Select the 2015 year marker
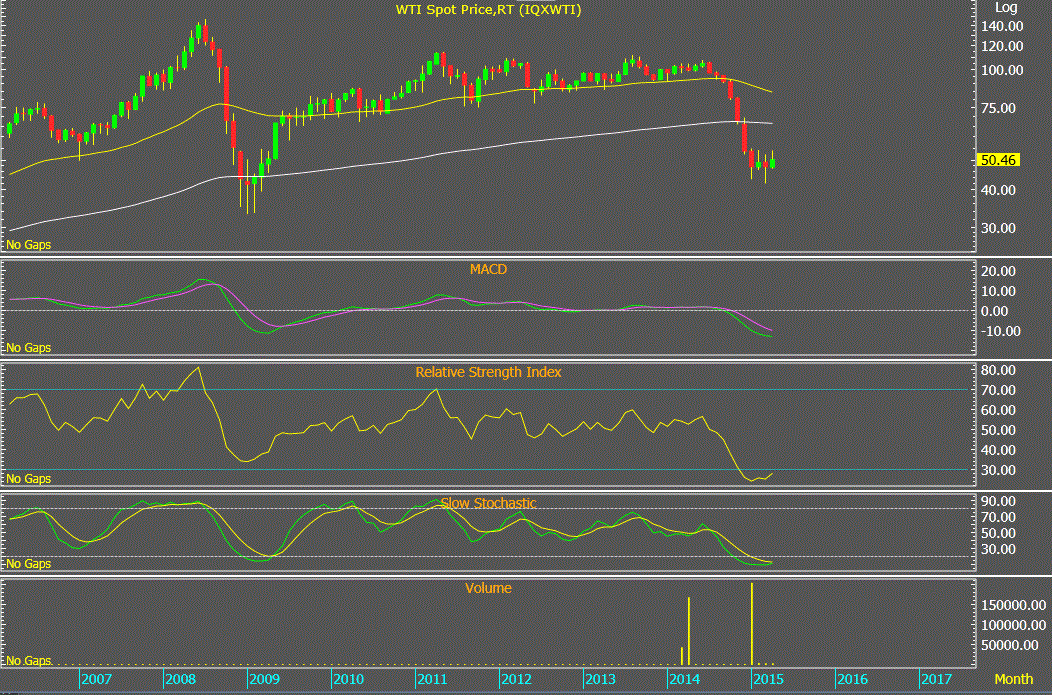This screenshot has height=695, width=1052. tap(768, 679)
